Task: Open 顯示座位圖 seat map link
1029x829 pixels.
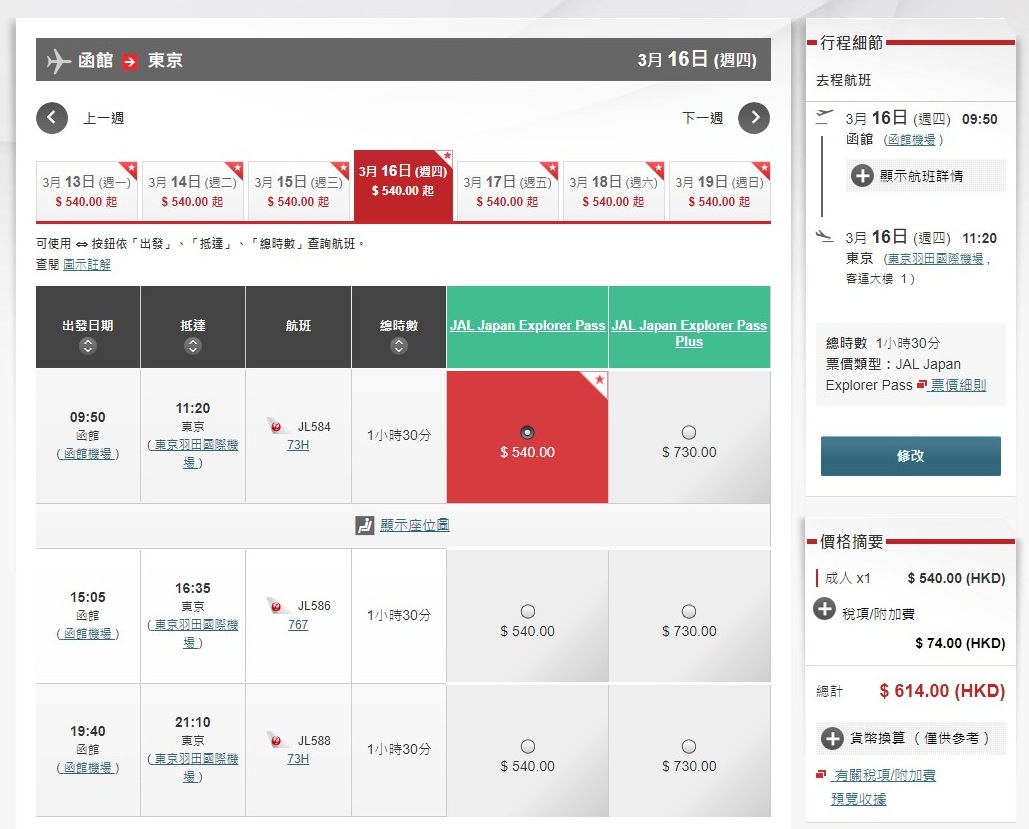Action: tap(415, 525)
